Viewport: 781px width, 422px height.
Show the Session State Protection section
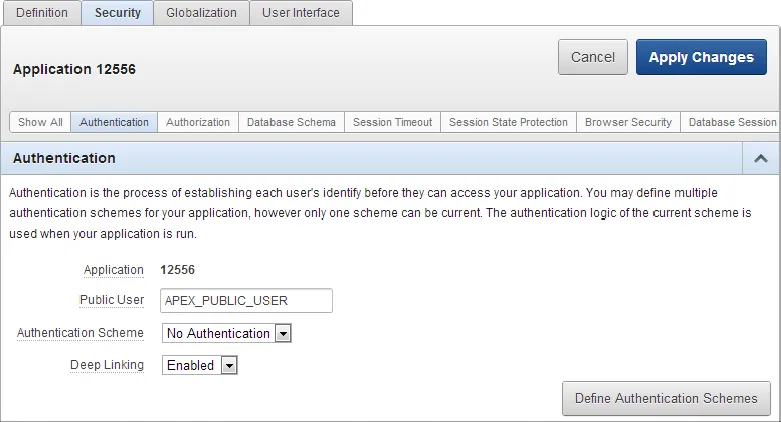coord(508,122)
